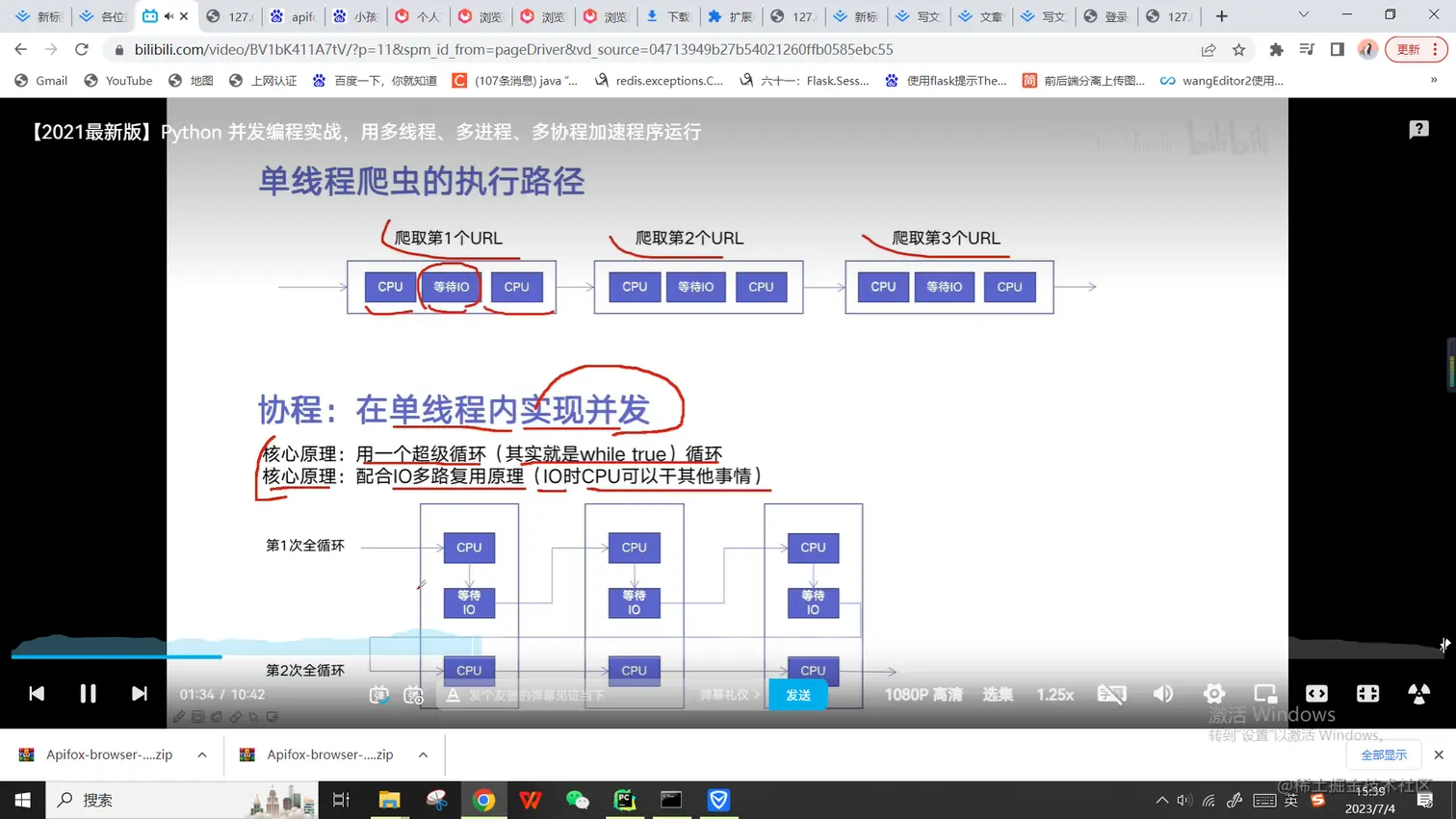The width and height of the screenshot is (1456, 819).
Task: Open WeChat from taskbar
Action: pos(578,800)
